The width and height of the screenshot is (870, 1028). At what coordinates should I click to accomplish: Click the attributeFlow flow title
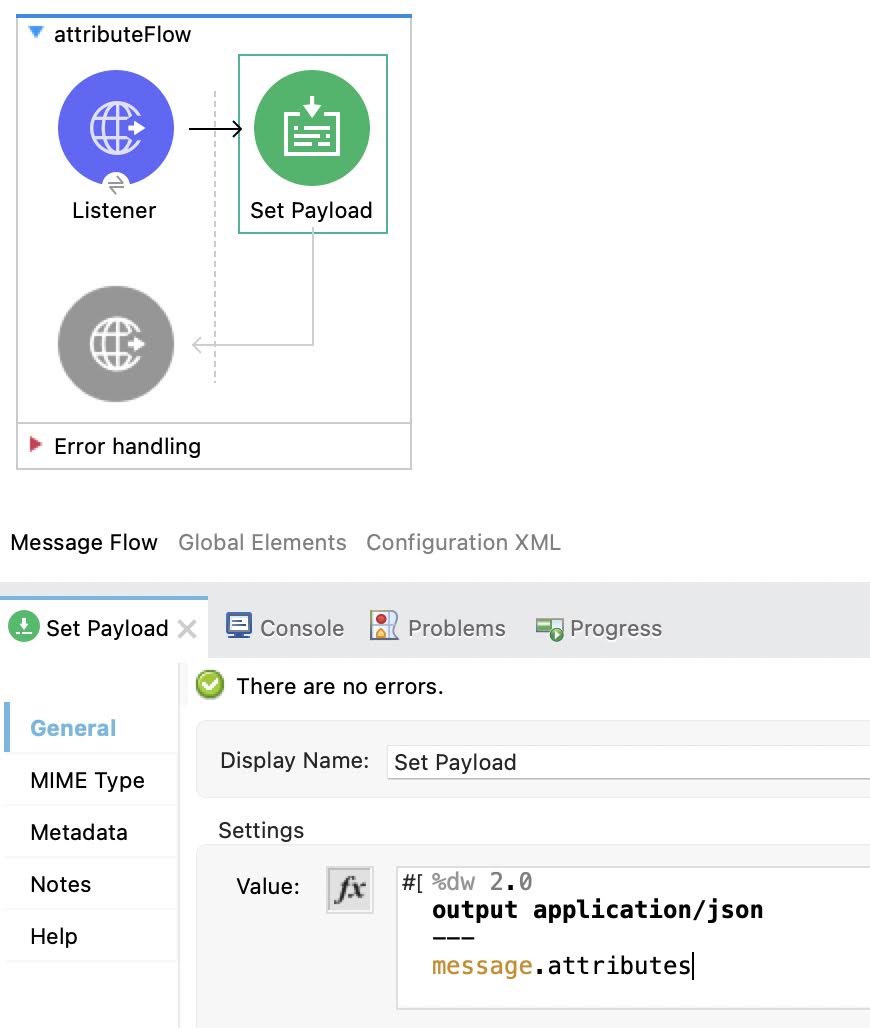pyautogui.click(x=123, y=34)
